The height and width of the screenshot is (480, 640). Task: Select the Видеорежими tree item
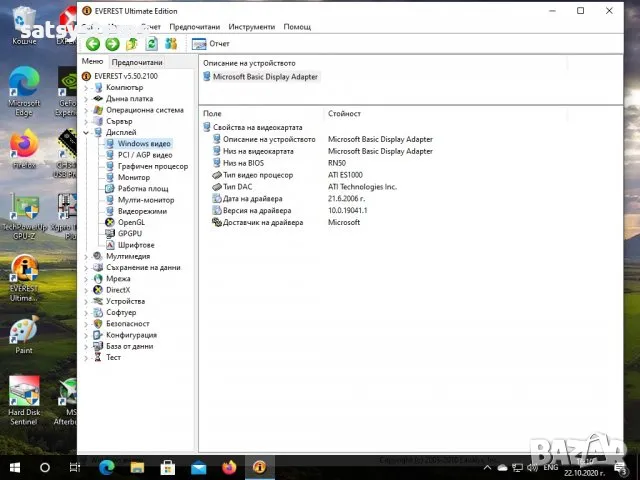pos(142,211)
